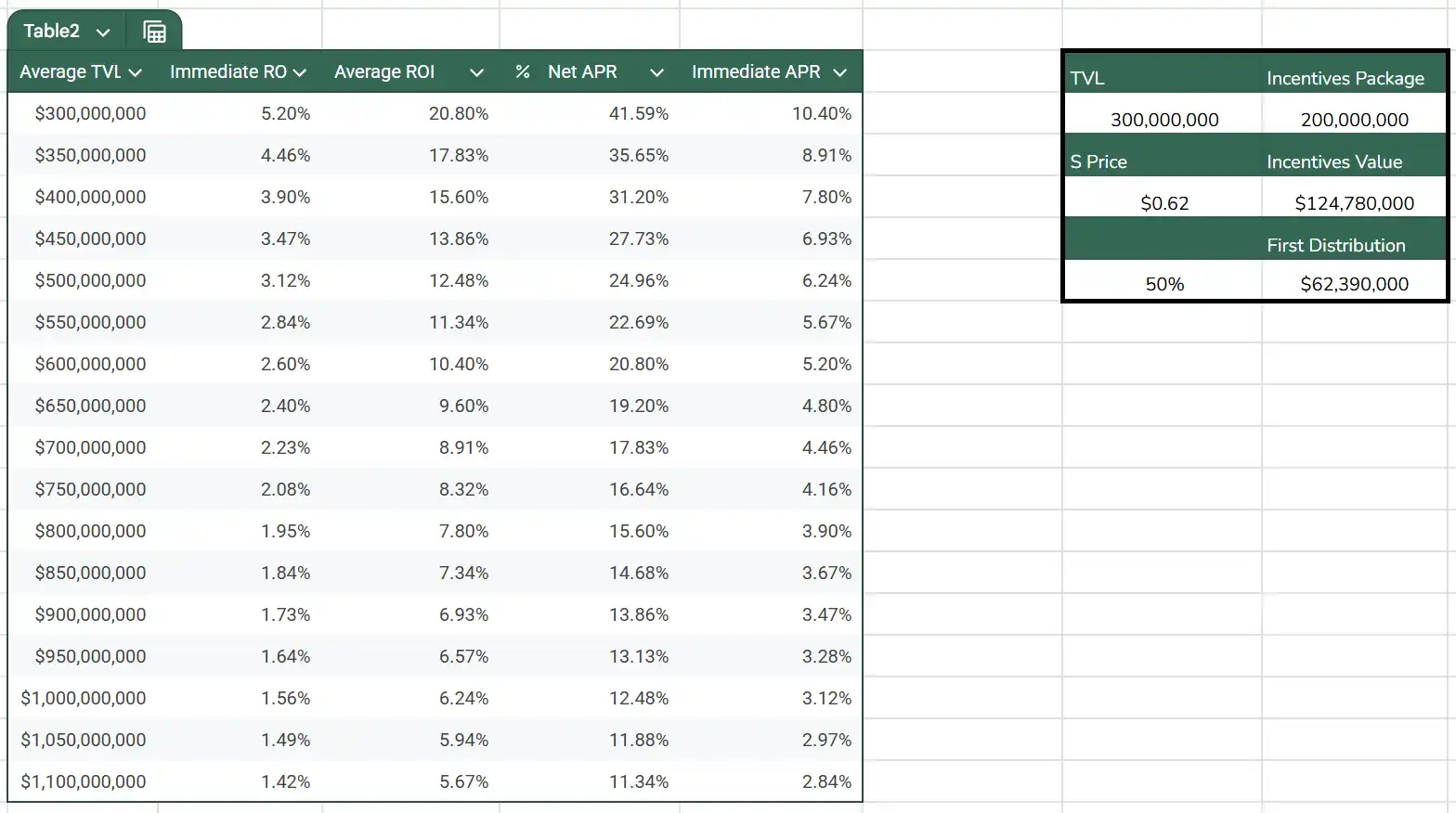The image size is (1456, 813).
Task: Open the Immediate ROI column dropdown arrow
Action: coord(300,72)
